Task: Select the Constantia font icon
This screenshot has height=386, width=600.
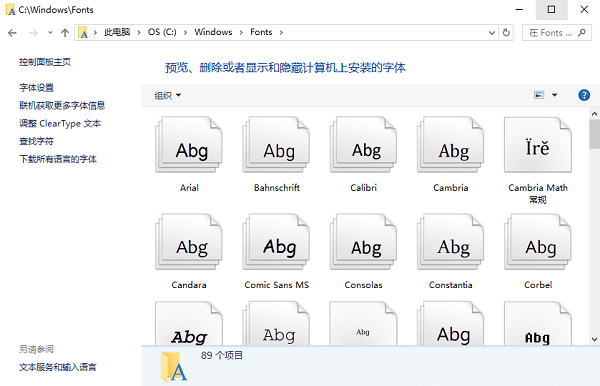Action: (x=451, y=242)
